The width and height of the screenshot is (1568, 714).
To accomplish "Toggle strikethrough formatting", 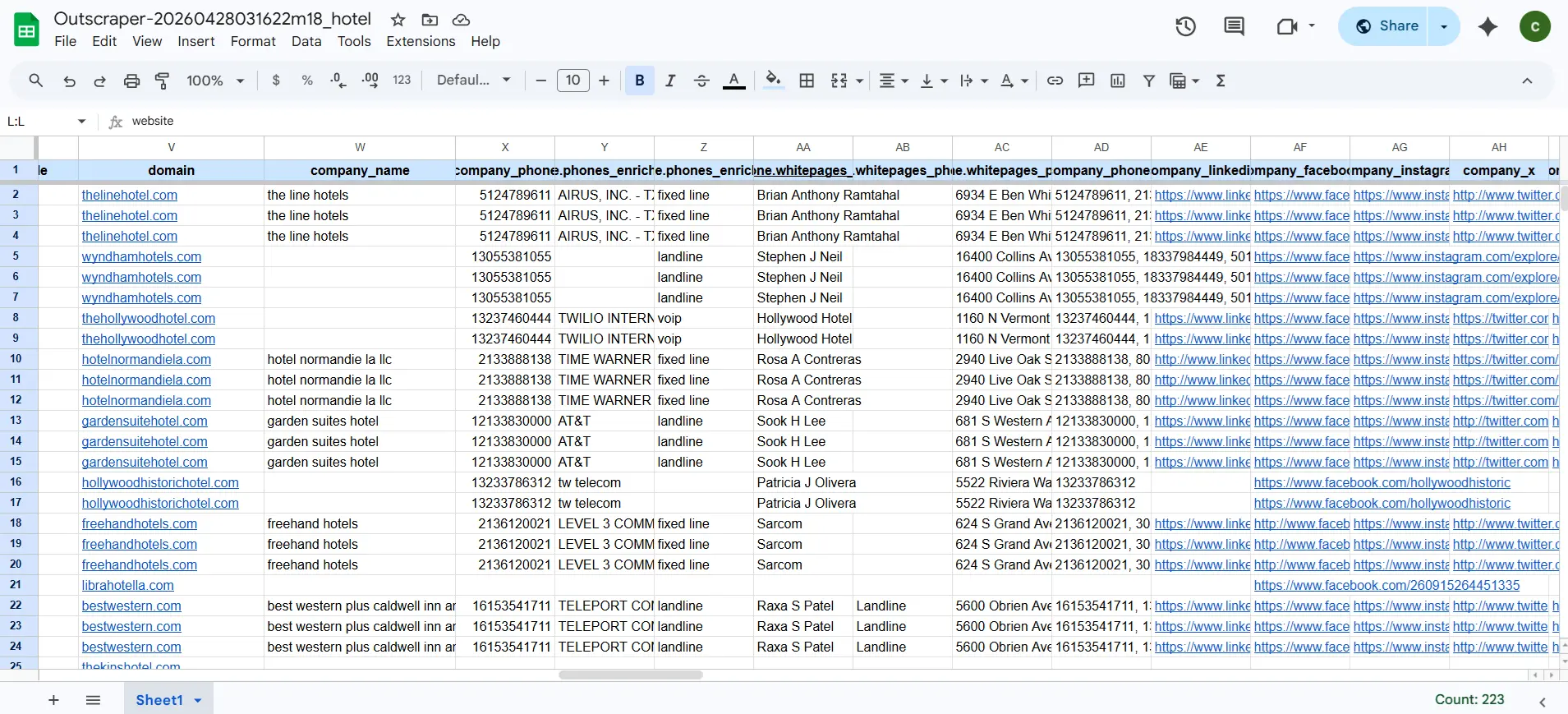I will [701, 81].
